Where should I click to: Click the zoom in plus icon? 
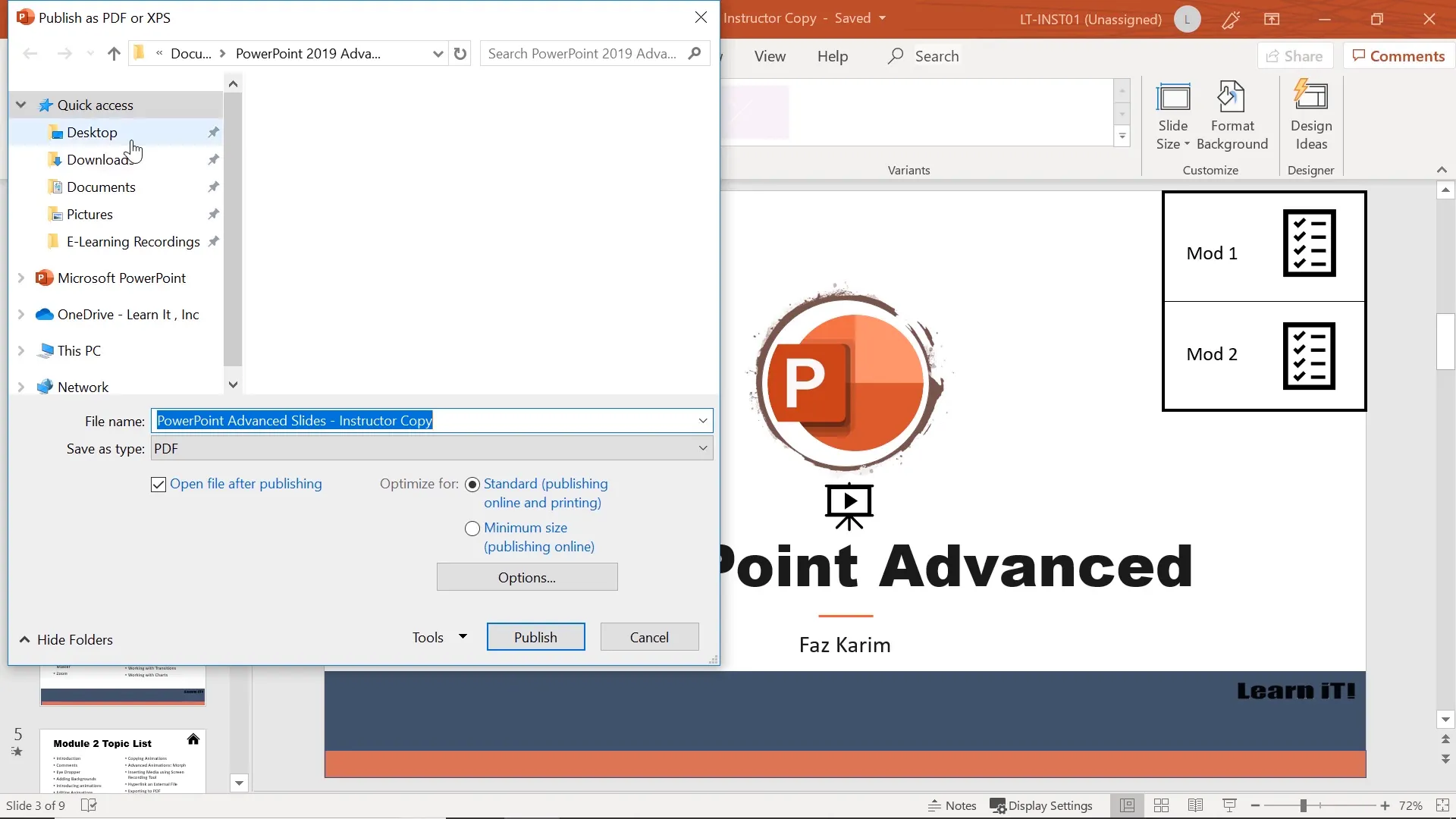pos(1385,805)
